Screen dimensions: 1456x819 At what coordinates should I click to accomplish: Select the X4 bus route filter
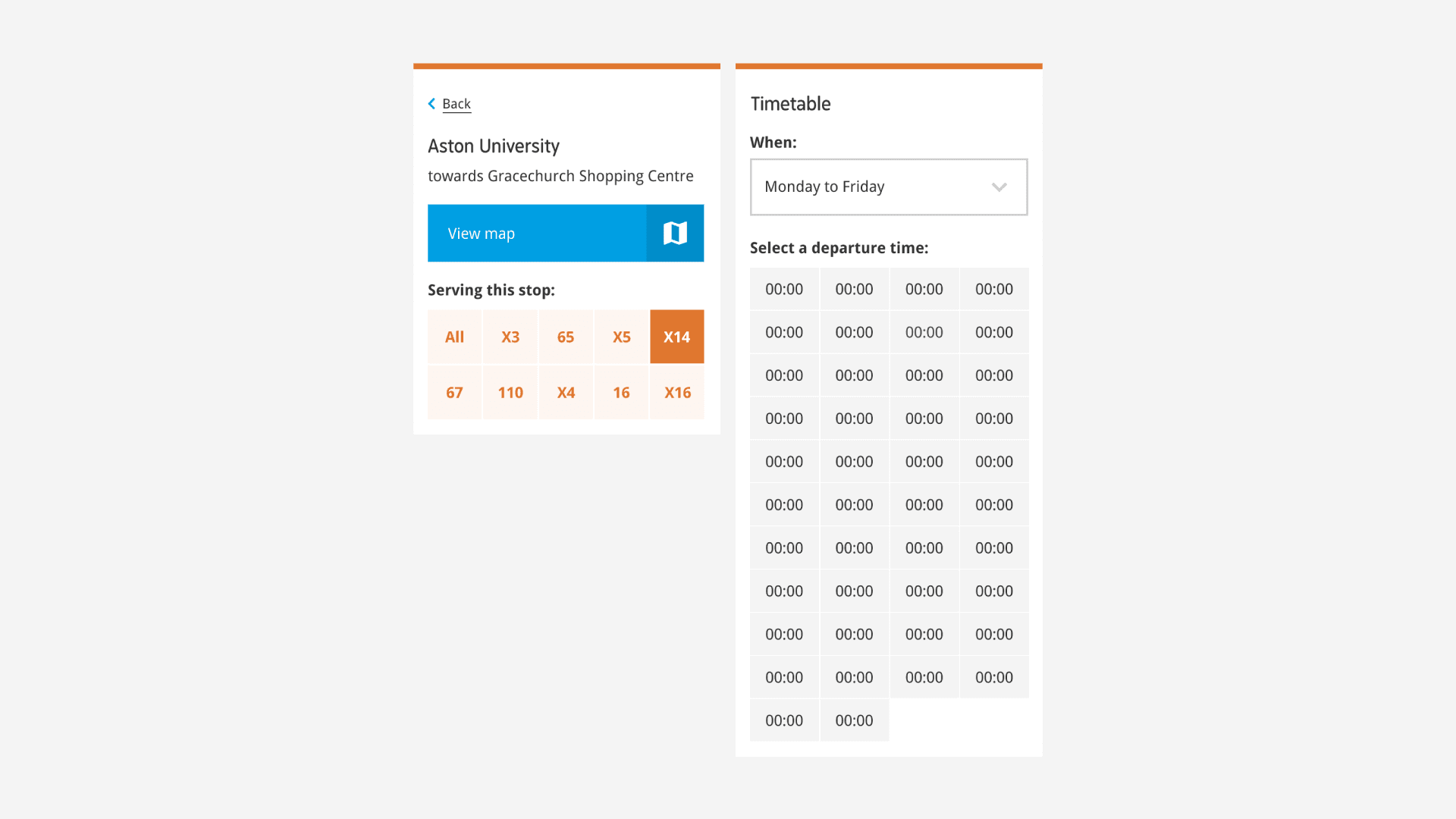565,392
